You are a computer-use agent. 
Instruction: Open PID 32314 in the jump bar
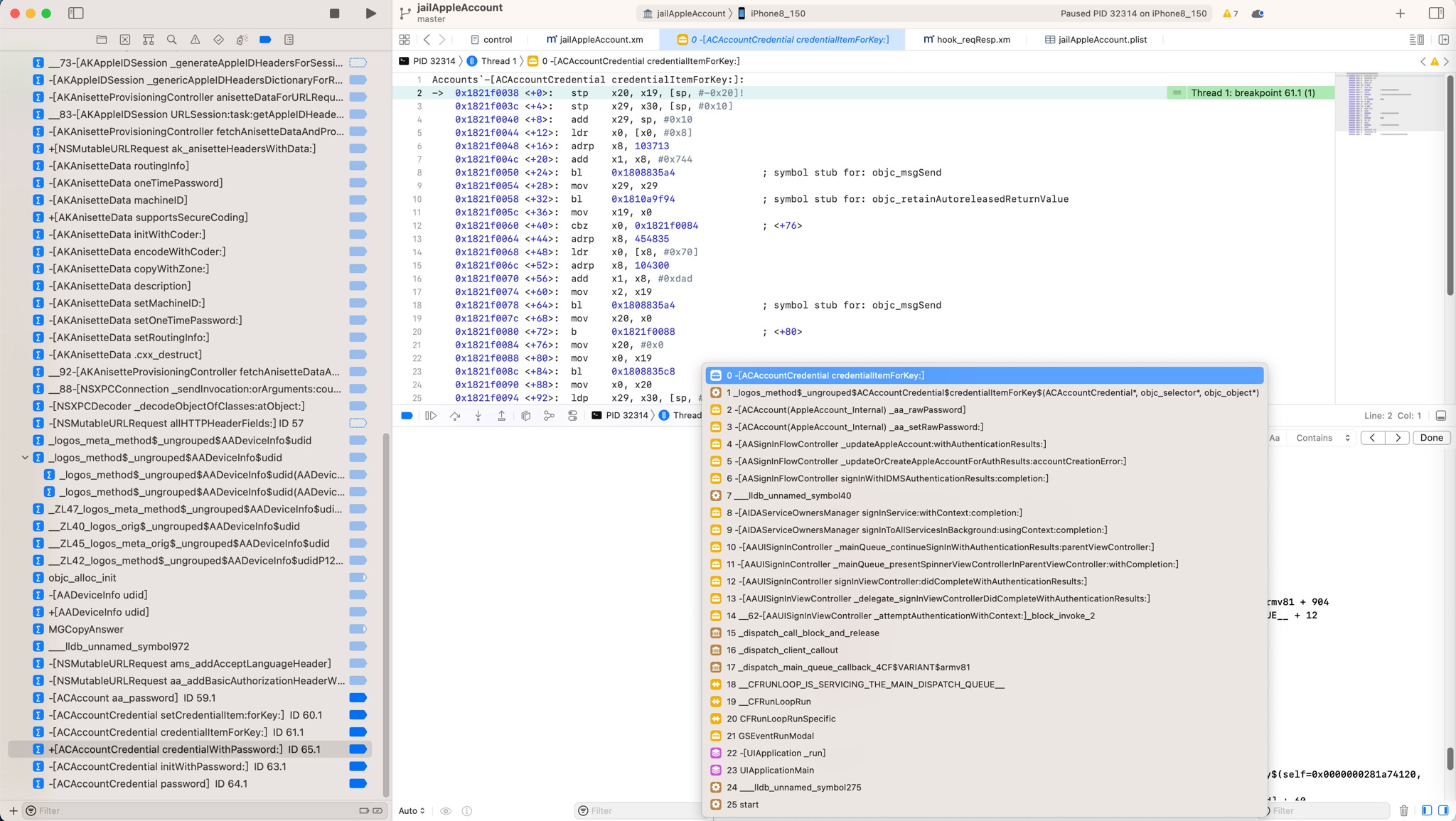(427, 61)
